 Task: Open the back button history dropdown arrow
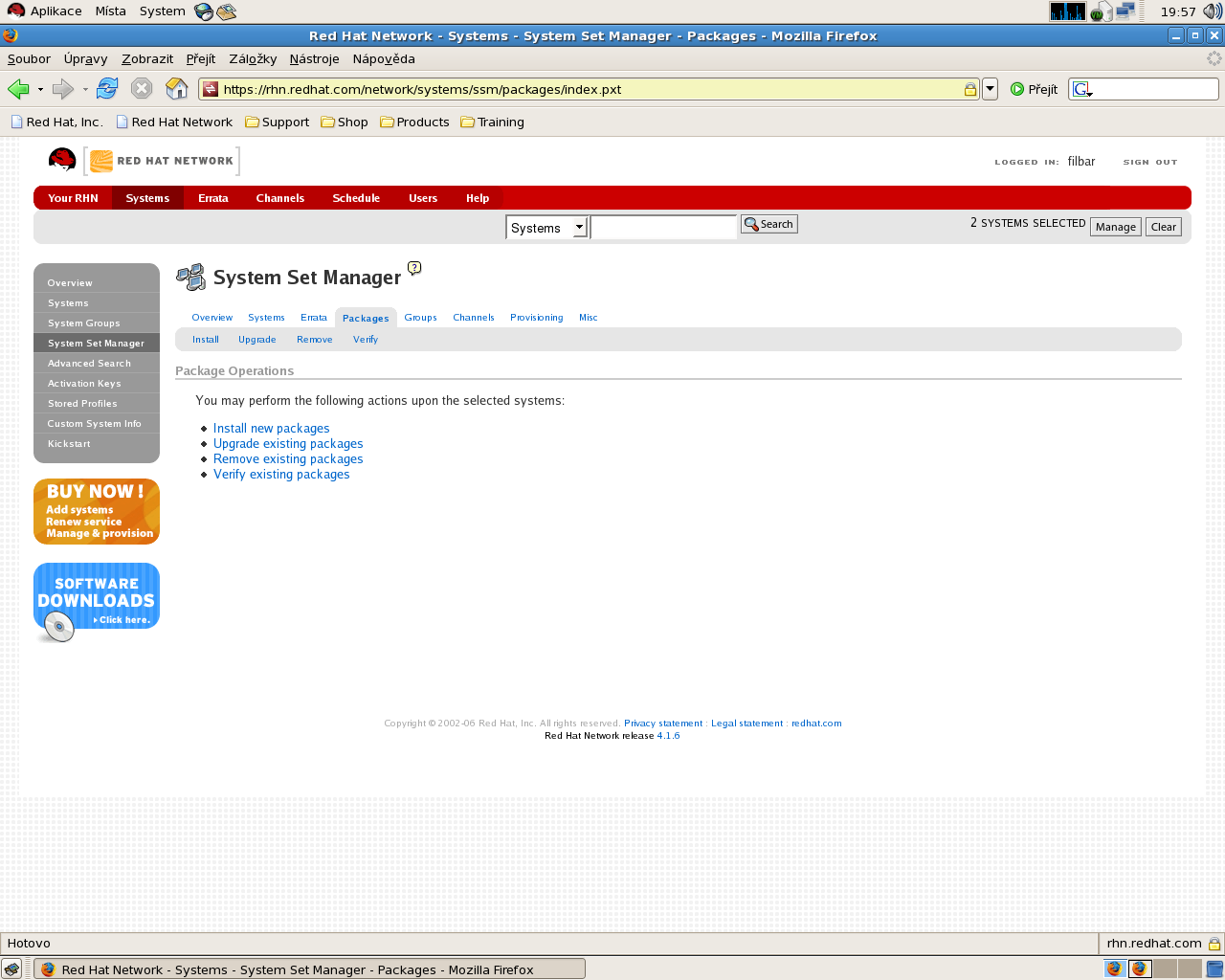click(40, 89)
